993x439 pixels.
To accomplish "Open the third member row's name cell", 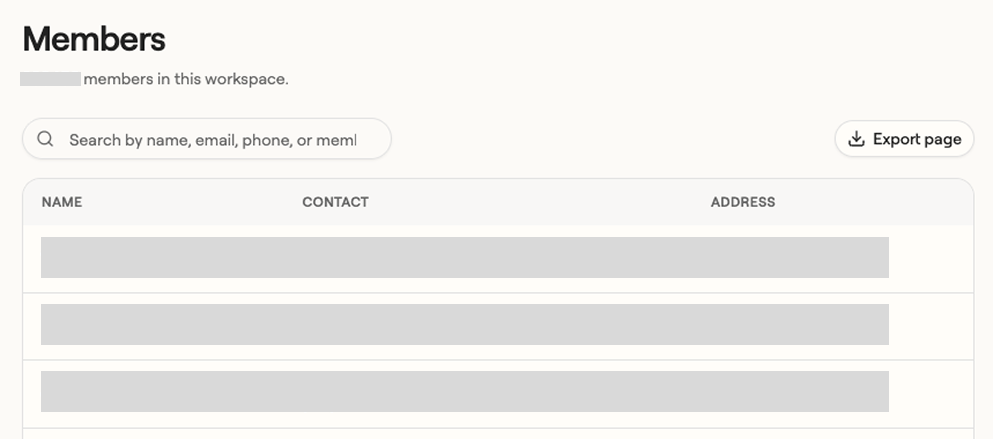I will [x=171, y=391].
